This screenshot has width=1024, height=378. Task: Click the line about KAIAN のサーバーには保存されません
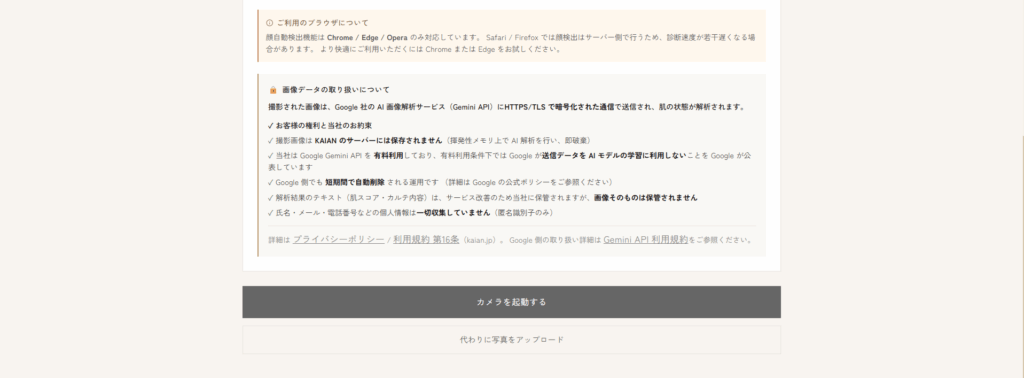click(x=430, y=140)
